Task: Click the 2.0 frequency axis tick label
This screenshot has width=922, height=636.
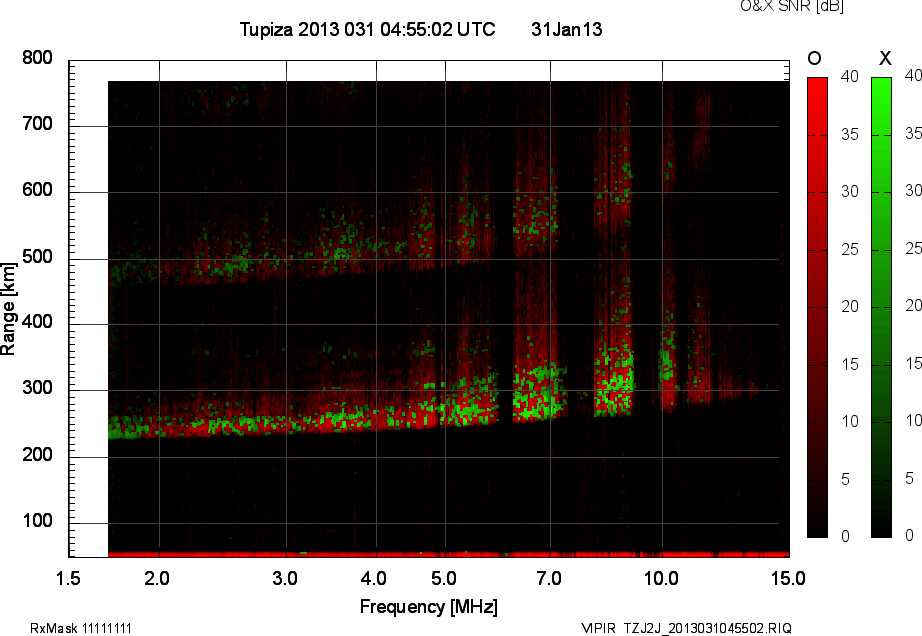Action: (x=157, y=578)
